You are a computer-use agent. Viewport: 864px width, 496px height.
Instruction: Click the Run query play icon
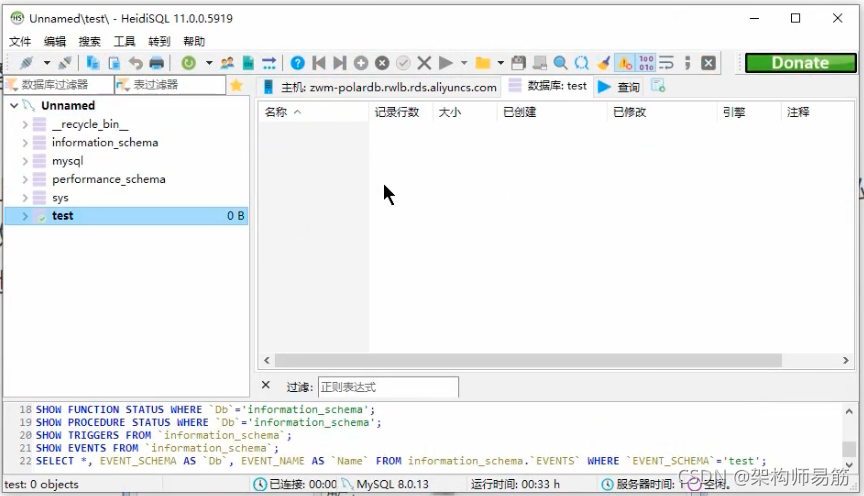[x=446, y=63]
